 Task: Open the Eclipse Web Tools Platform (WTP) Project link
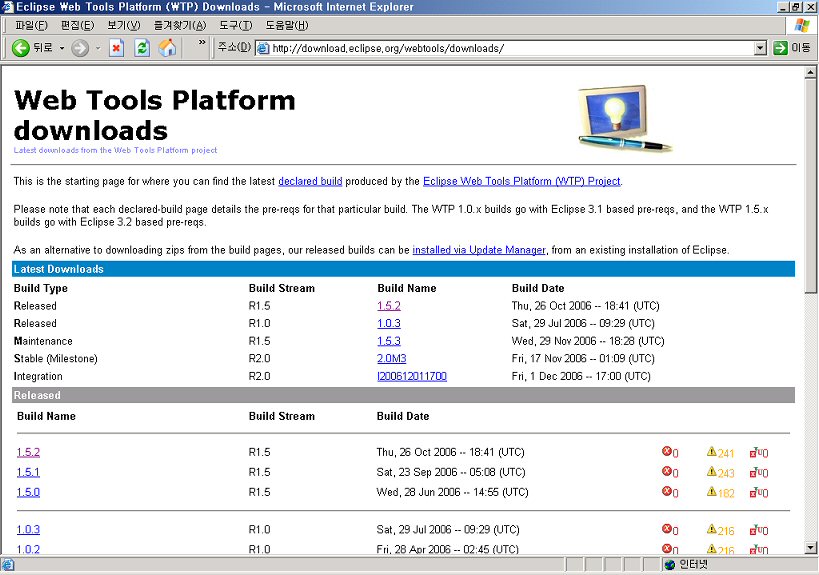tap(522, 181)
